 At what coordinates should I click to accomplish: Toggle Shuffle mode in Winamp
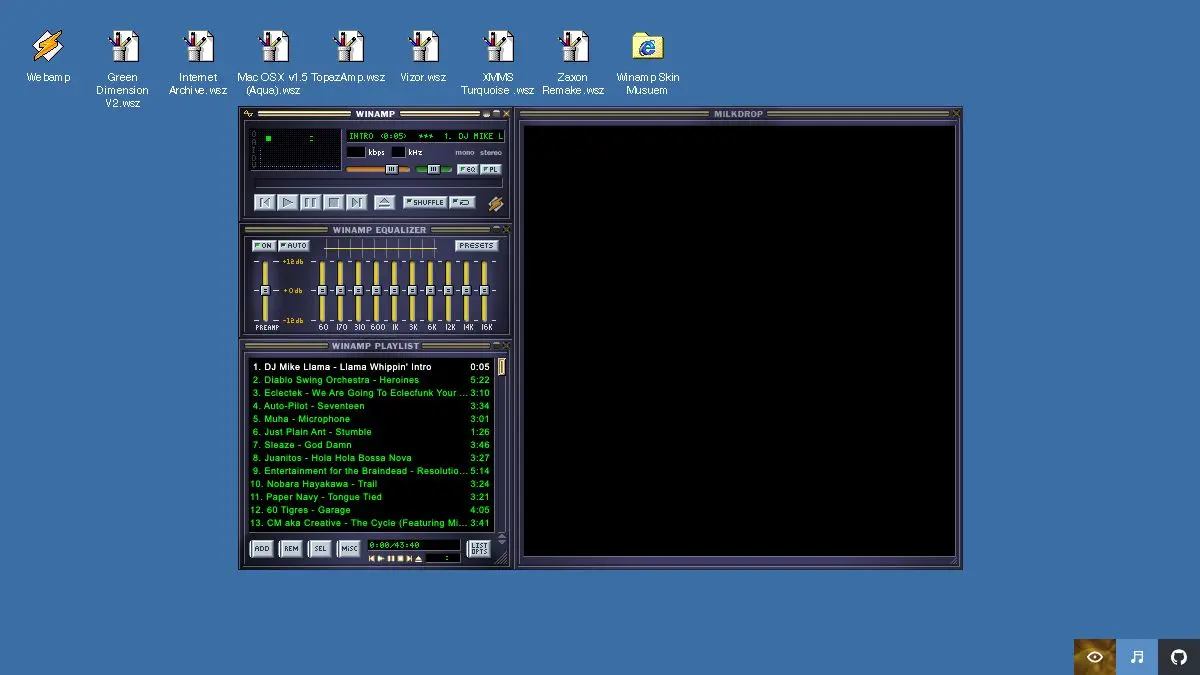[425, 202]
